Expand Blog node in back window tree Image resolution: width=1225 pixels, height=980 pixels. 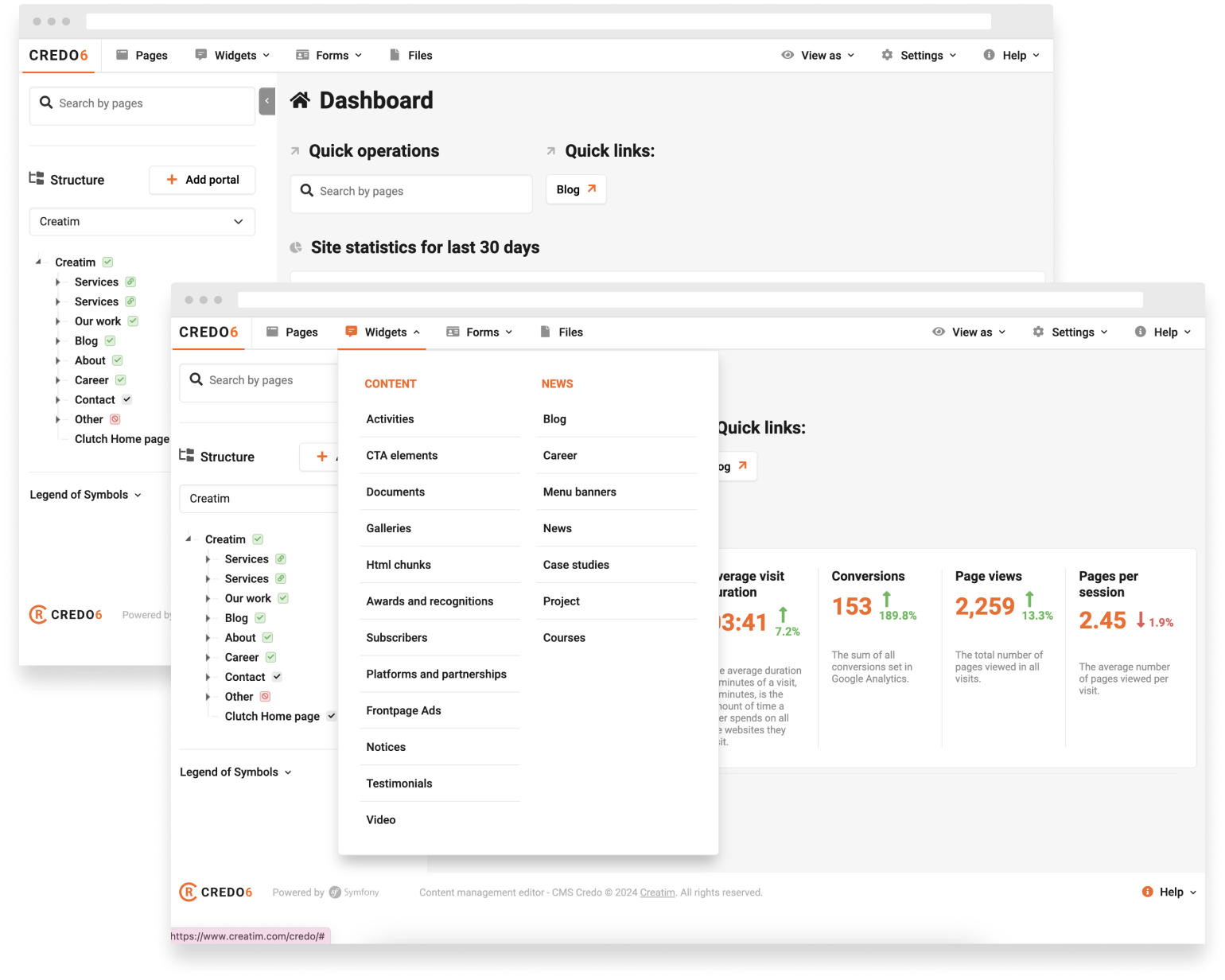click(x=57, y=340)
